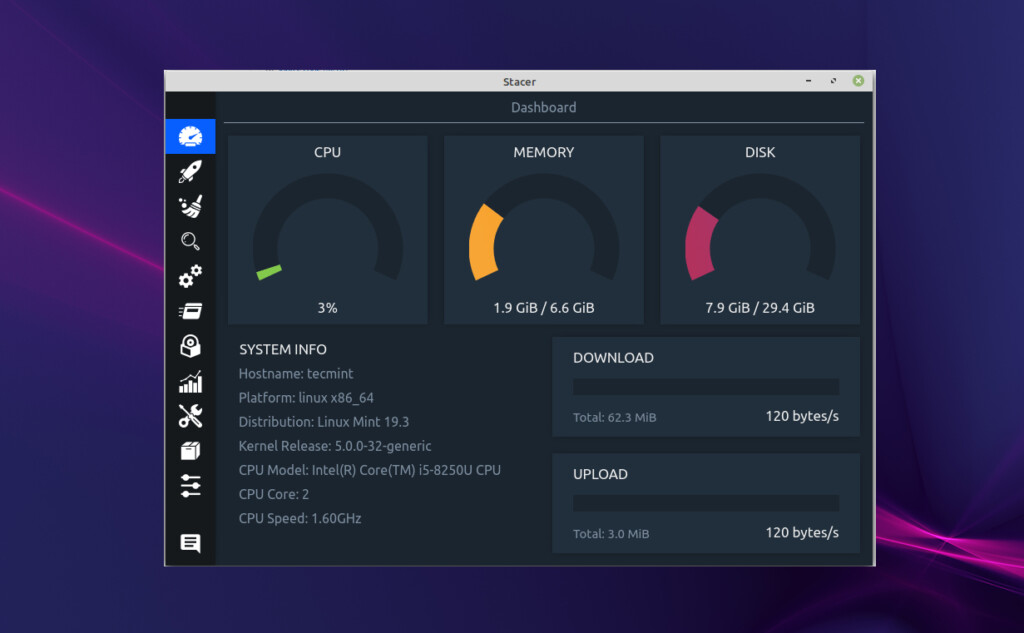
Task: Click the Download progress bar
Action: (705, 387)
